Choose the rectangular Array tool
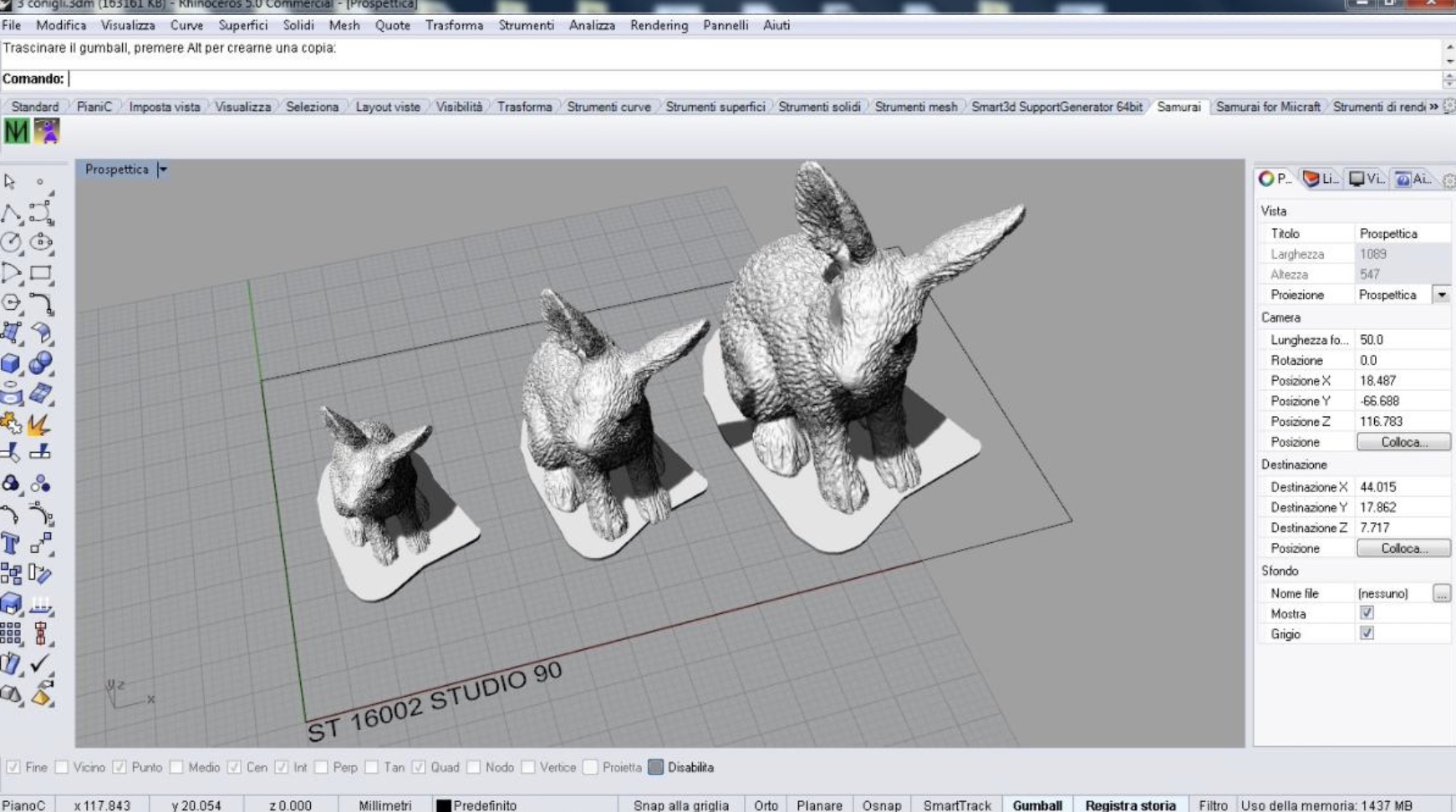Image resolution: width=1456 pixels, height=812 pixels. coord(11,634)
